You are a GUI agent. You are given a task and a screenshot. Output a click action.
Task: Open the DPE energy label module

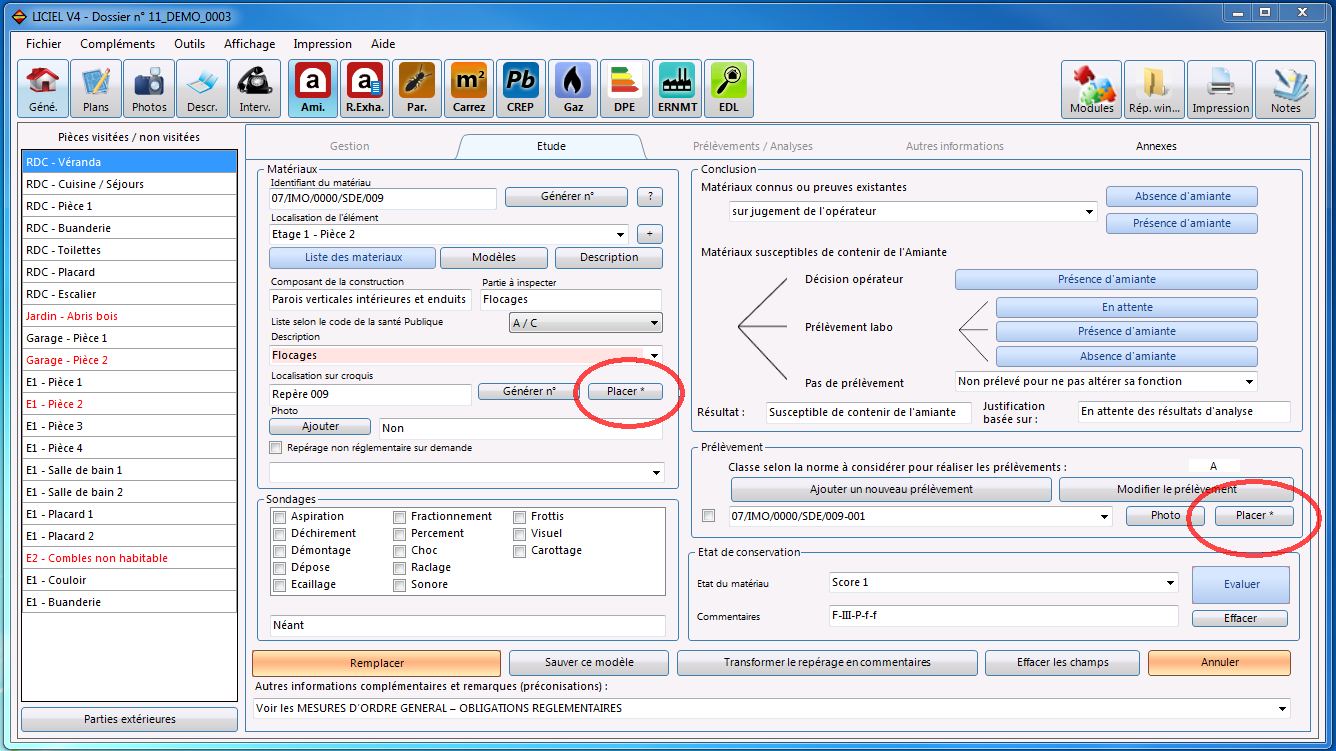(625, 89)
